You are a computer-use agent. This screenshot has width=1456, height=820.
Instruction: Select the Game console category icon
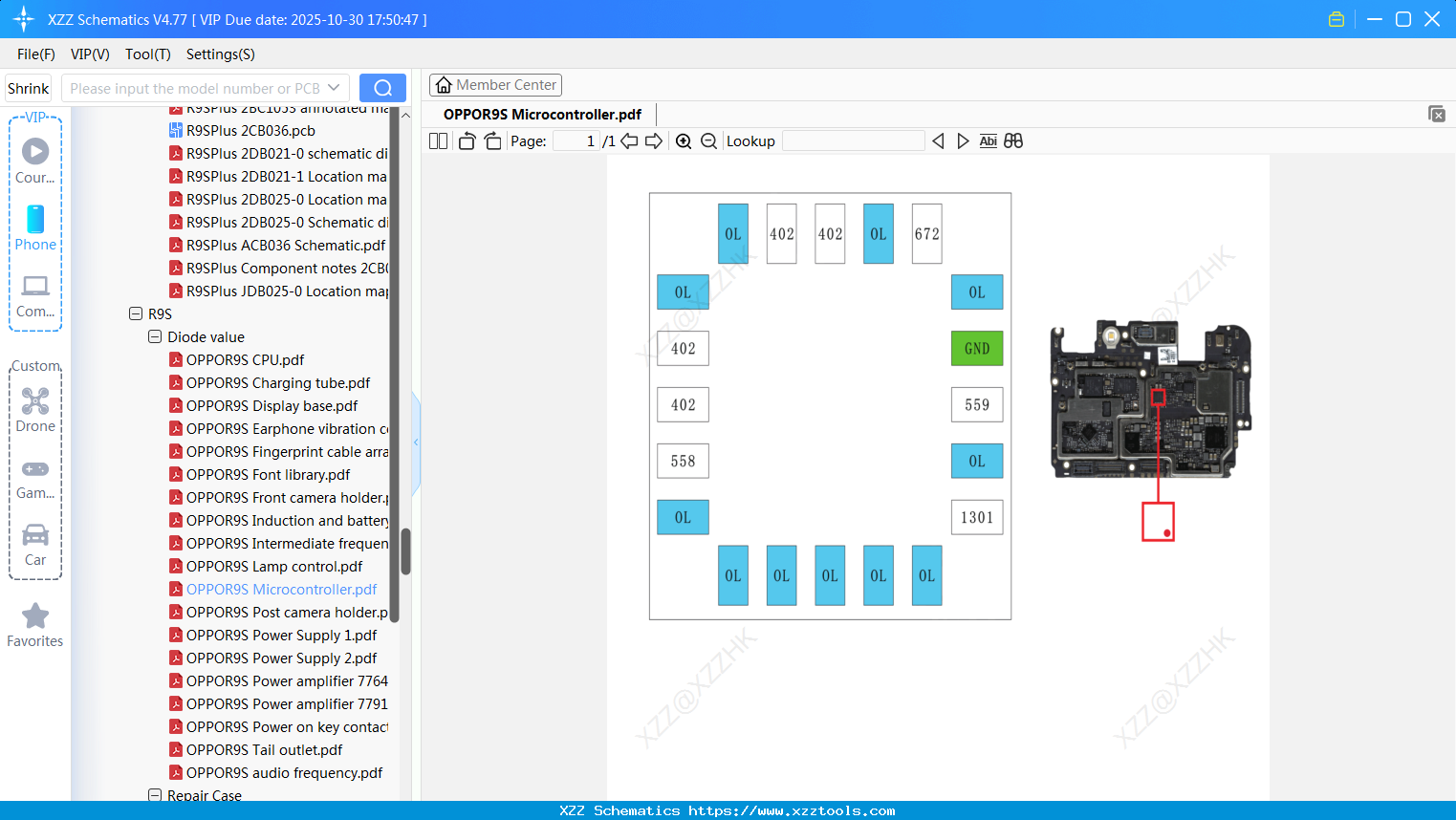tap(35, 478)
